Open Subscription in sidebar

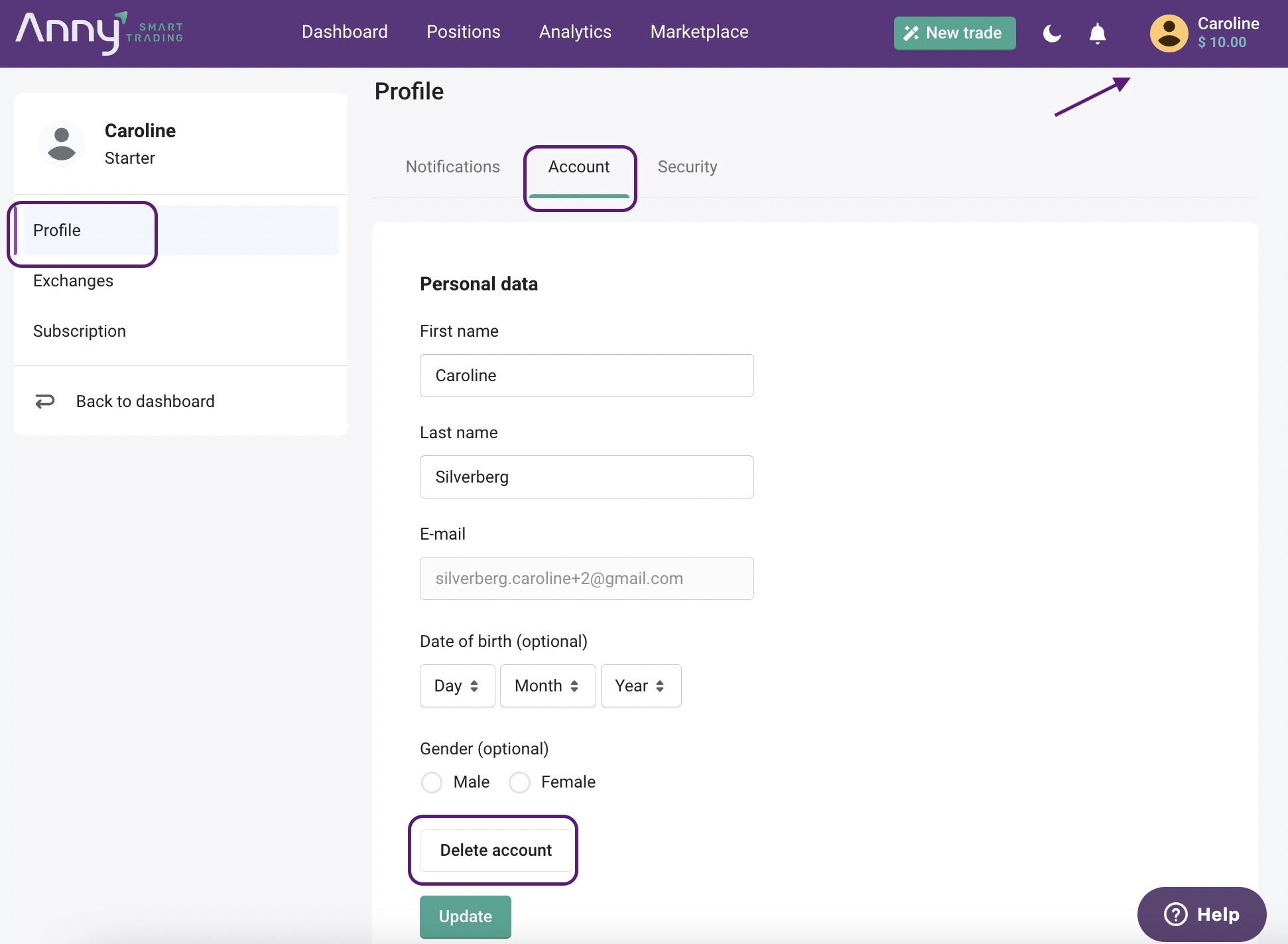point(80,331)
